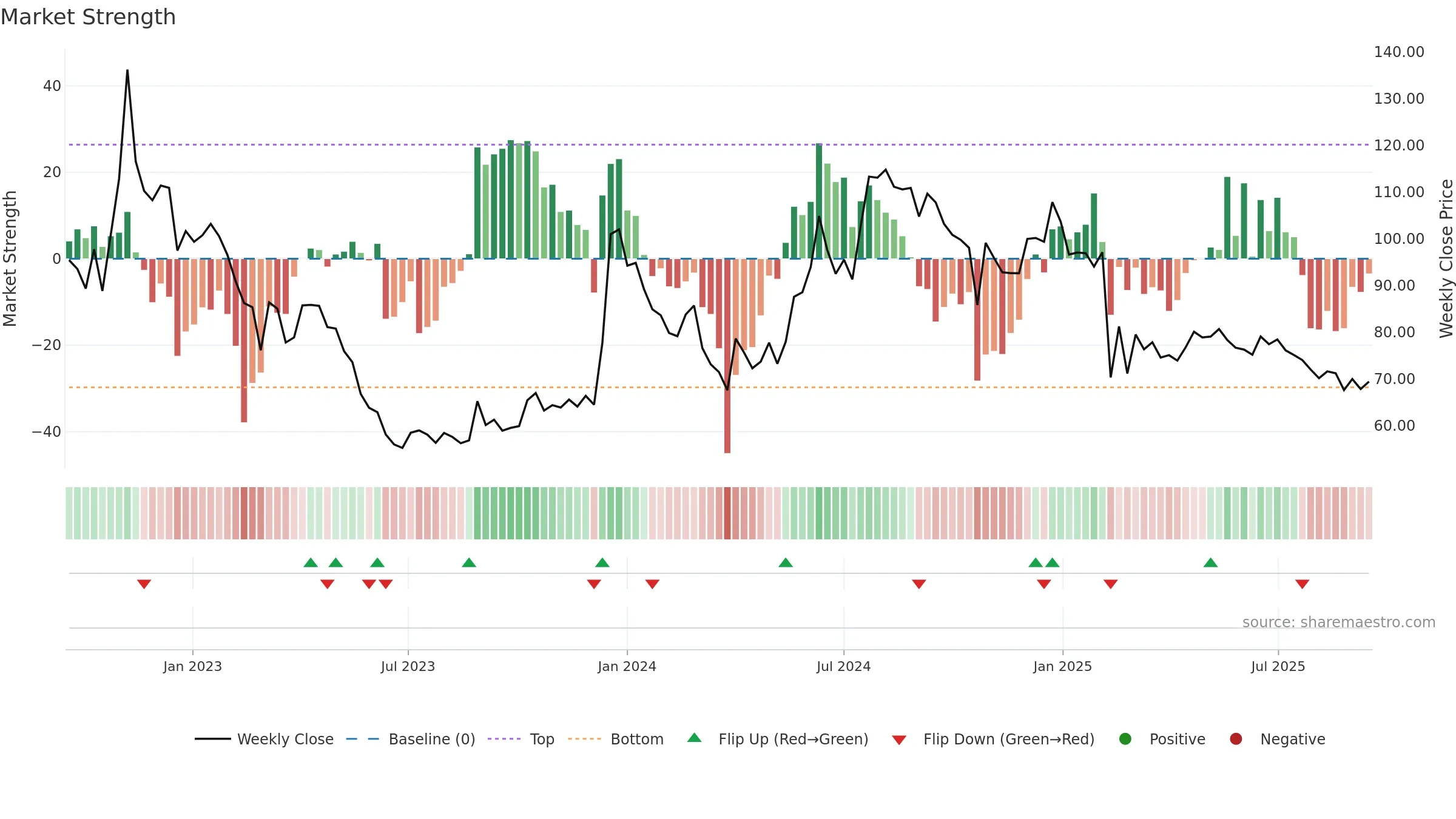Toggle the Top legend label

click(542, 739)
